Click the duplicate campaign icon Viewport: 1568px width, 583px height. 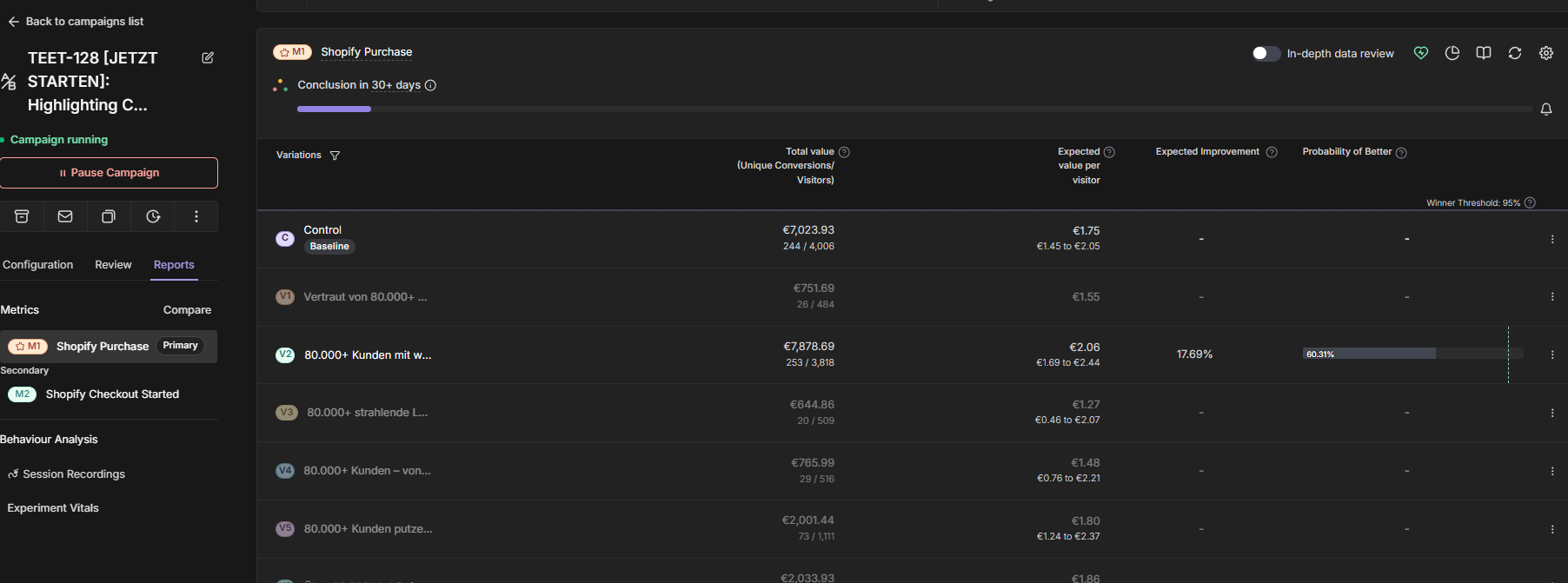coord(109,216)
